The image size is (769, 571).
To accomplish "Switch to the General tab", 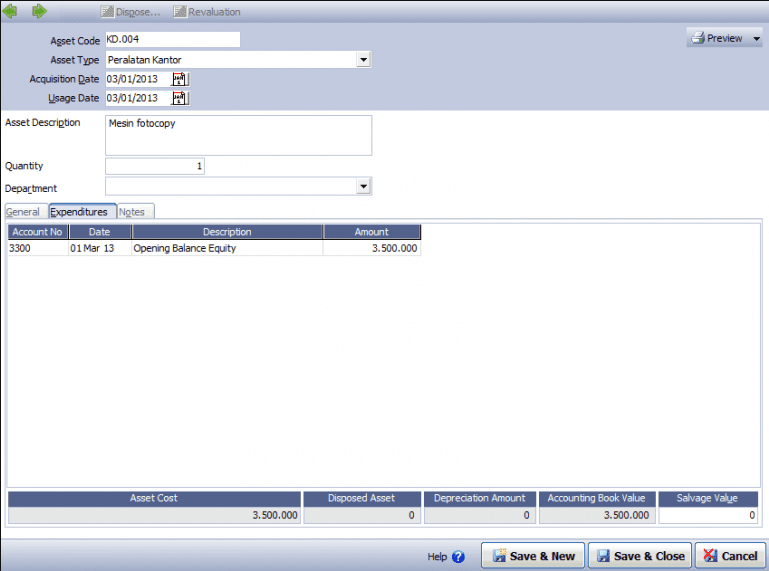I will coord(23,212).
